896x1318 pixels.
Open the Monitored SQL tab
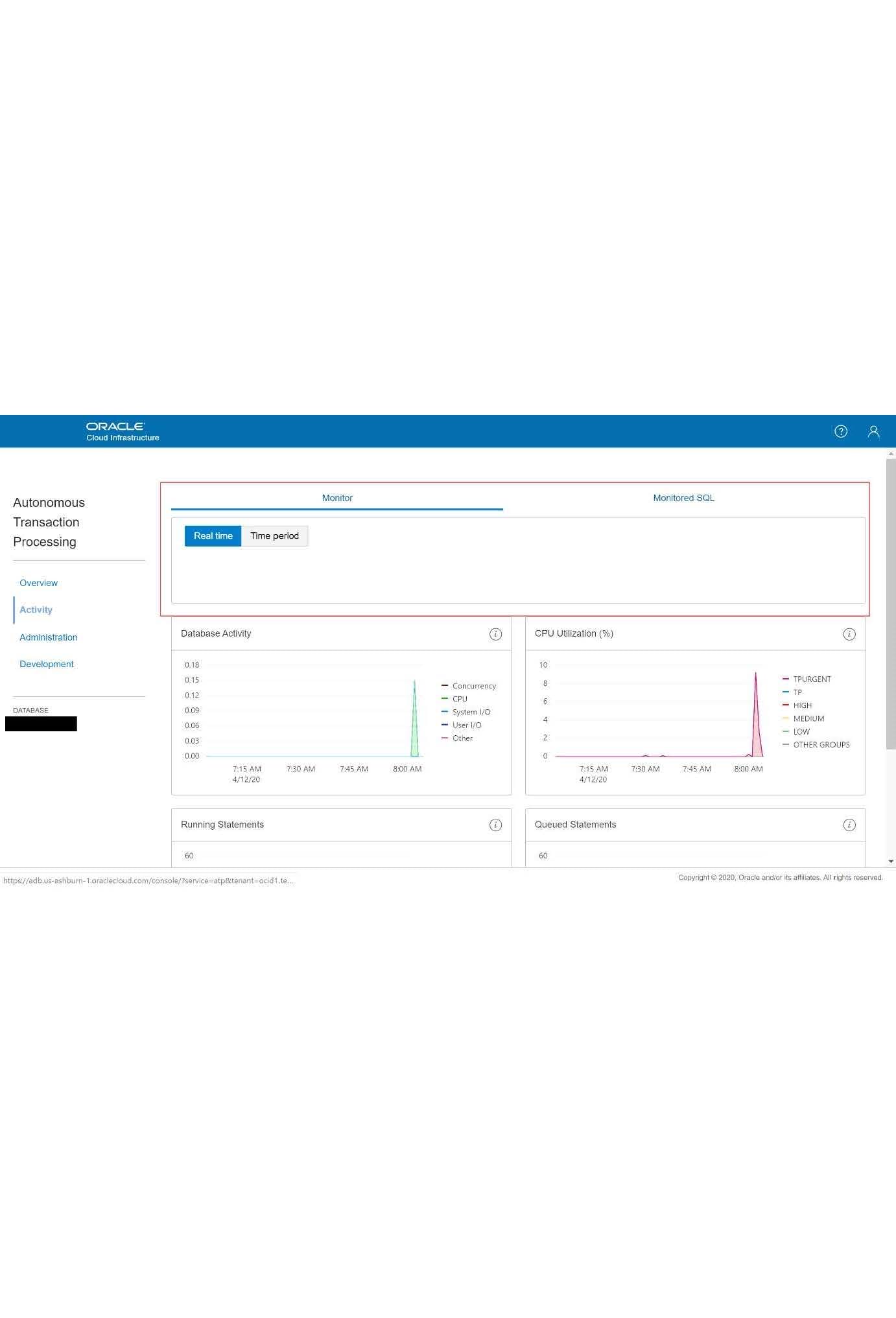click(x=683, y=498)
